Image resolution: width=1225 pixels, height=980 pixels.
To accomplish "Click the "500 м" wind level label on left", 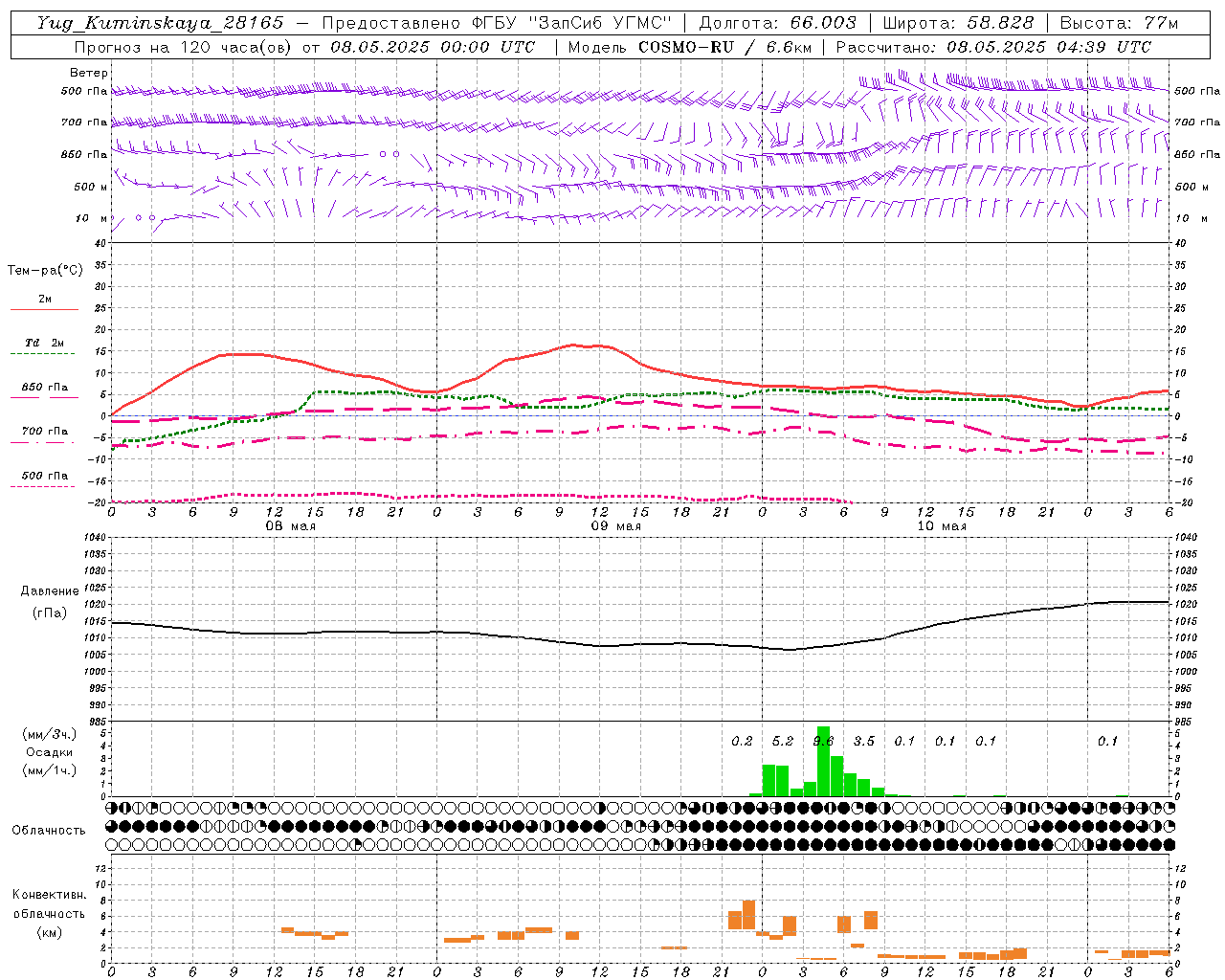I will [91, 187].
